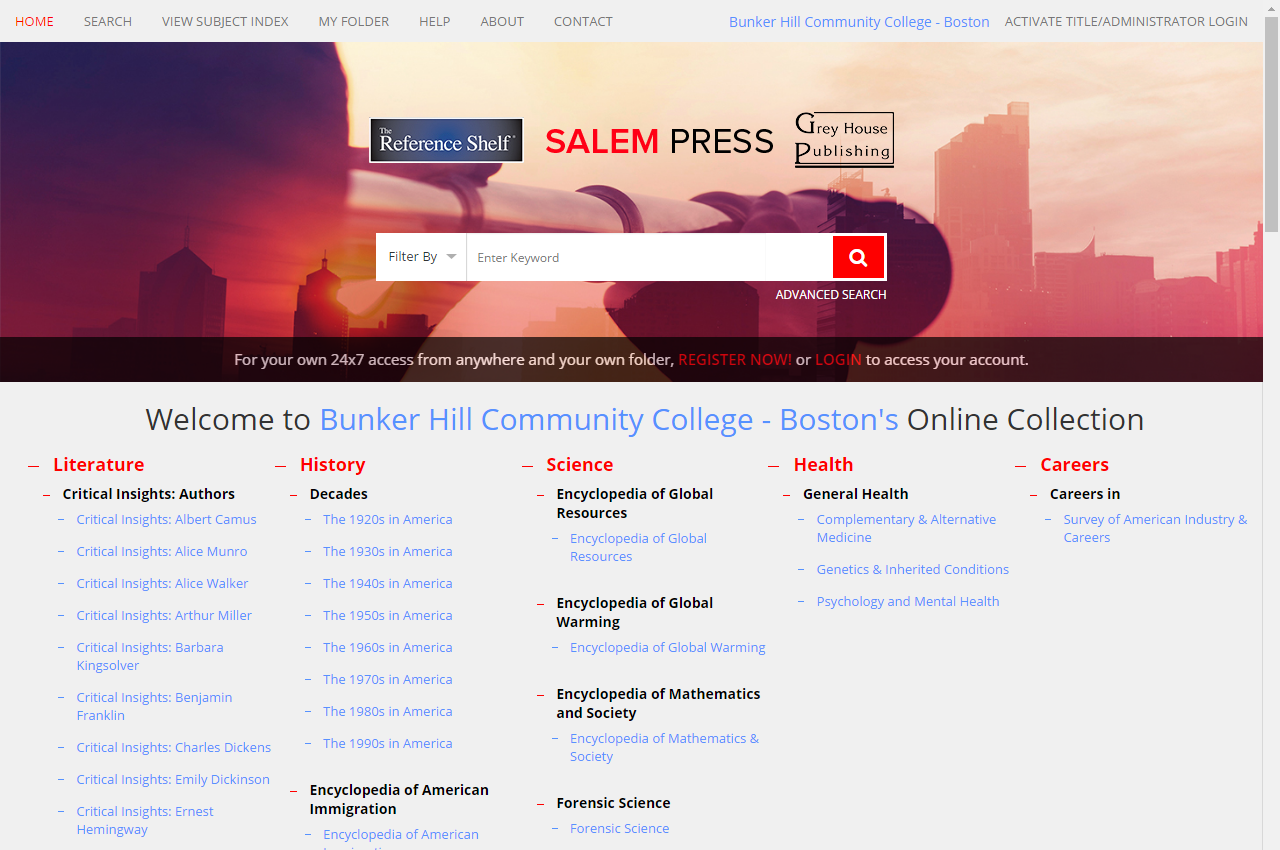Viewport: 1280px width, 850px height.
Task: Click the vertical page scrollbar thumb
Action: pos(1271,125)
